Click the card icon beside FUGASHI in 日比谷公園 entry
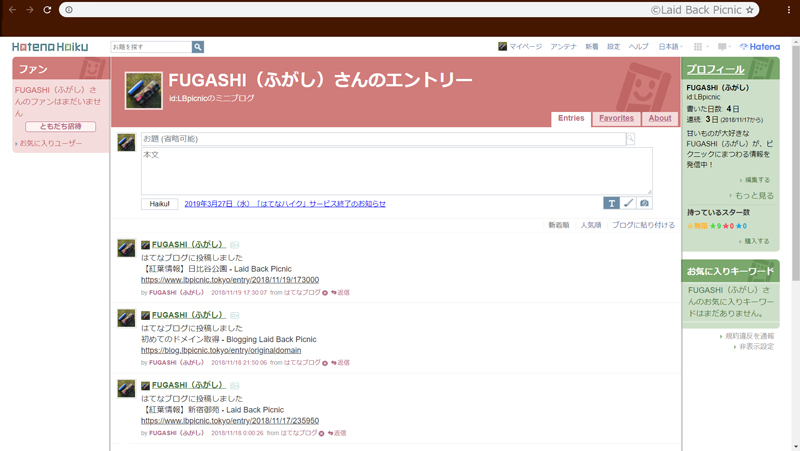 (x=234, y=245)
